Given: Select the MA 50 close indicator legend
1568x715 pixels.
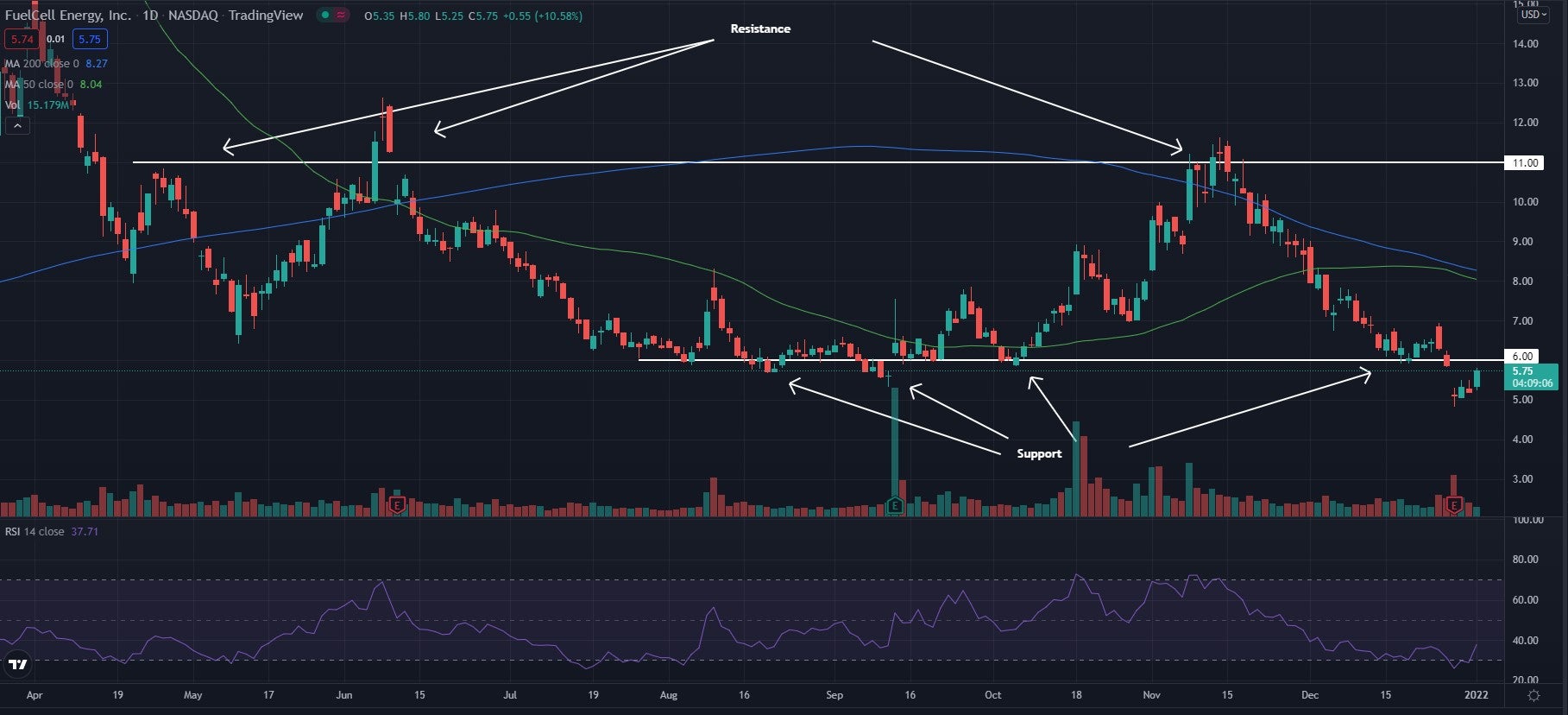Looking at the screenshot, I should (53, 84).
